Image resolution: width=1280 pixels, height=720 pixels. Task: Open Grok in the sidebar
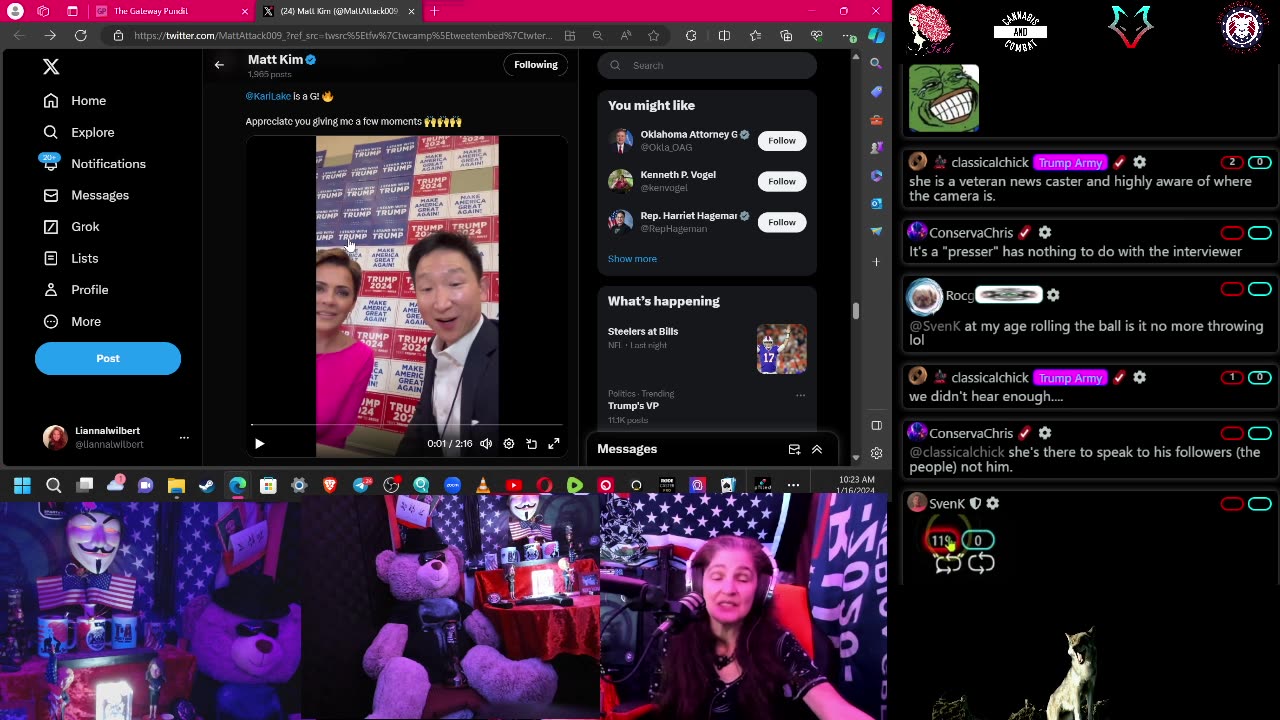(71, 227)
